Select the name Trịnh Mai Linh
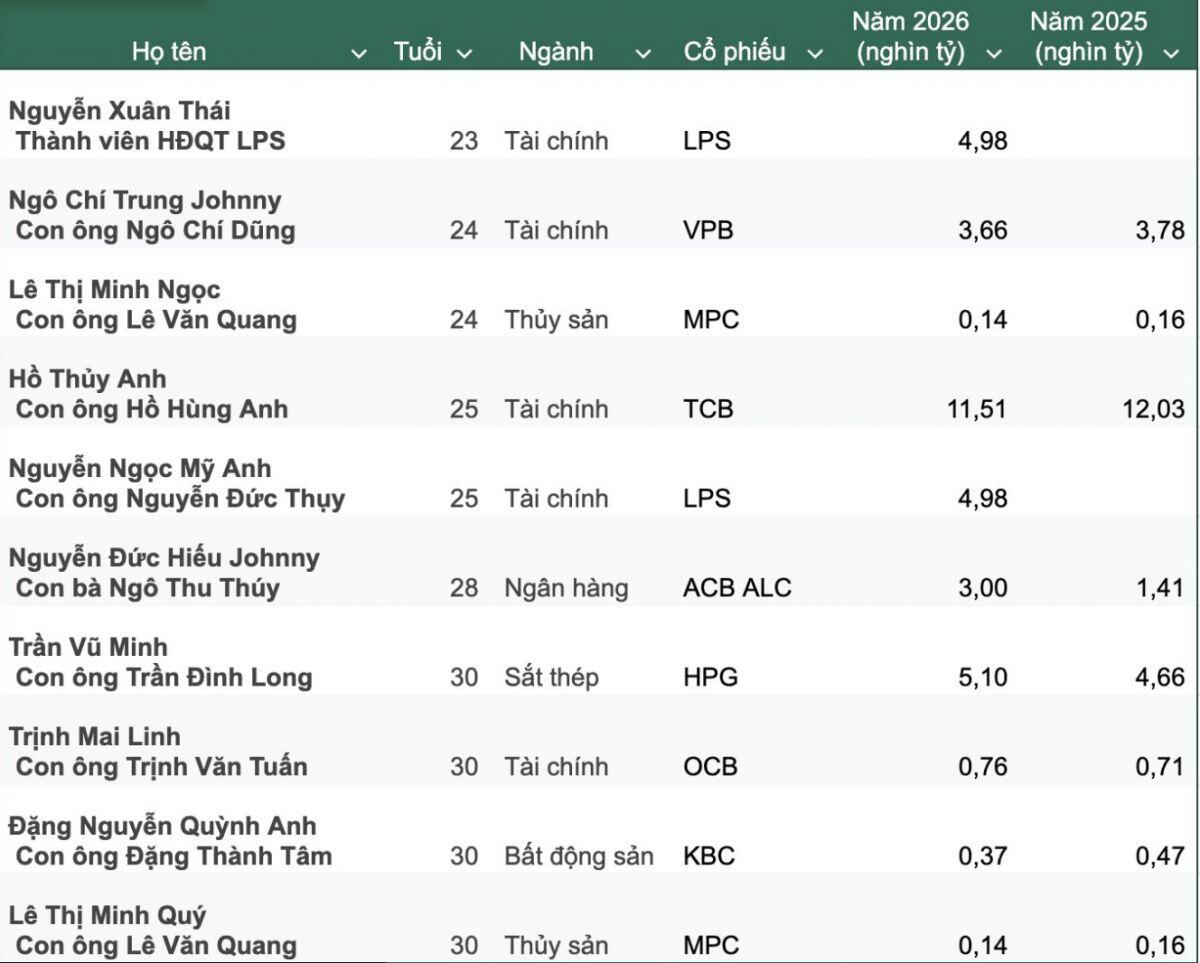The height and width of the screenshot is (963, 1200). pos(95,737)
